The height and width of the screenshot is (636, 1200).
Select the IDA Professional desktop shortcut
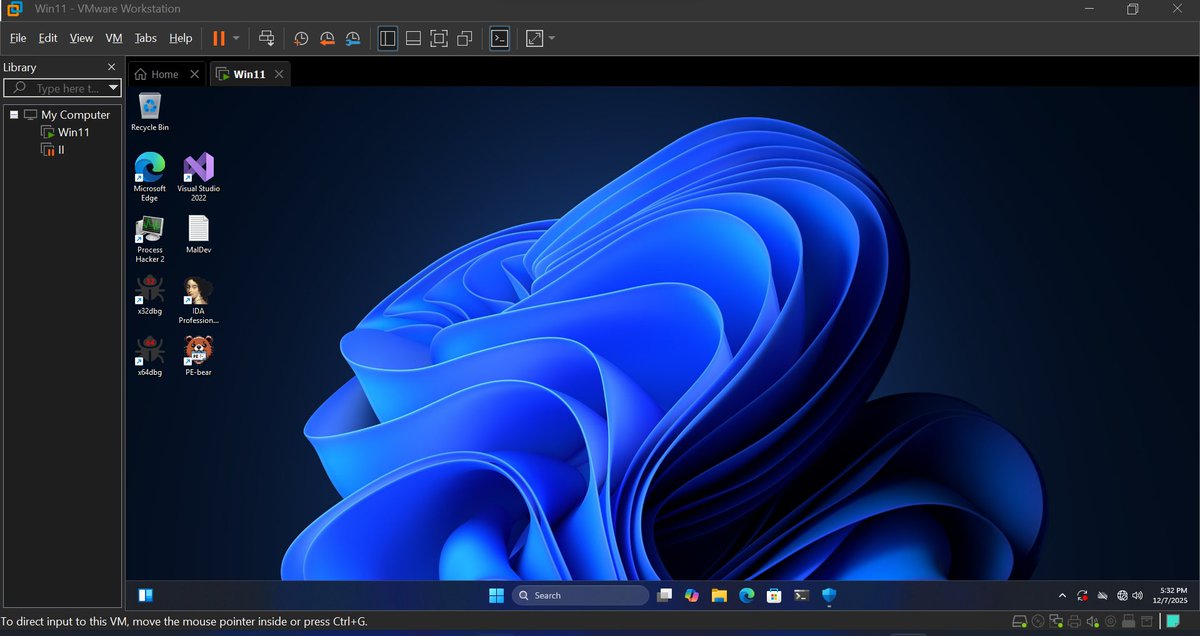(x=198, y=300)
